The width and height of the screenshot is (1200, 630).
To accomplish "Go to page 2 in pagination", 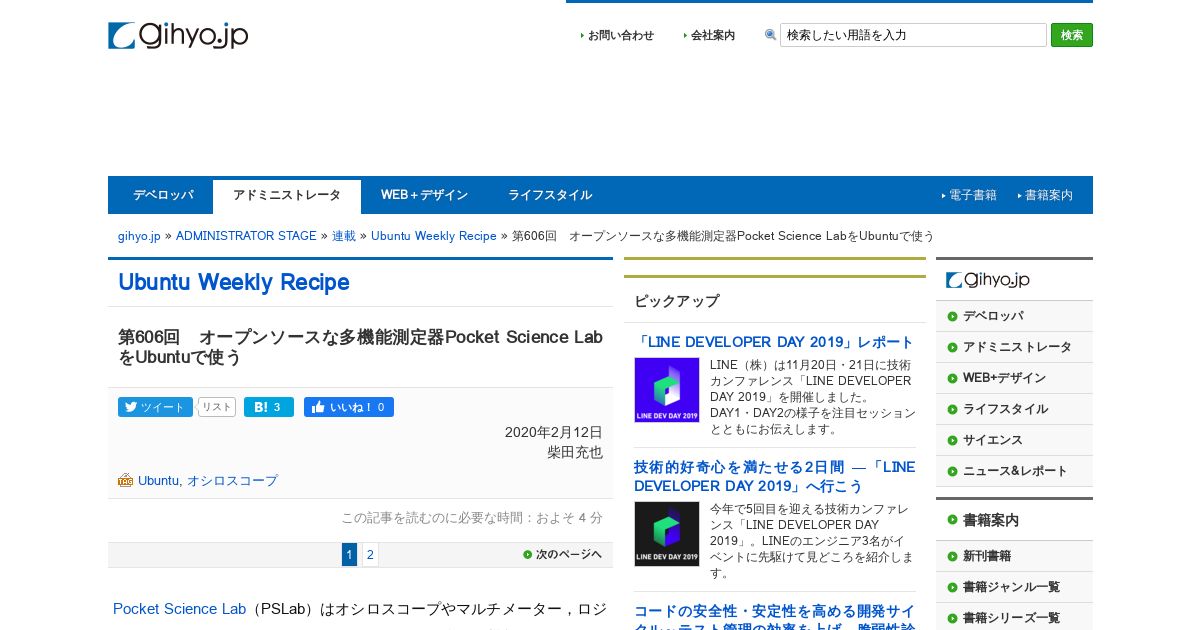I will 370,555.
